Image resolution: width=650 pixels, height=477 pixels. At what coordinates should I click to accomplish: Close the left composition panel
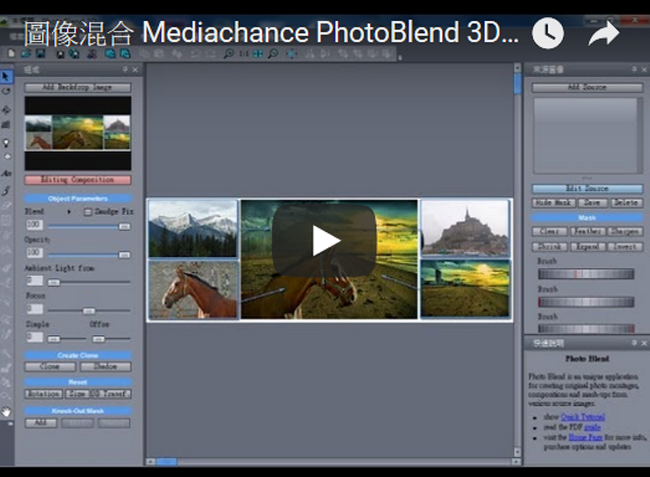pos(135,70)
